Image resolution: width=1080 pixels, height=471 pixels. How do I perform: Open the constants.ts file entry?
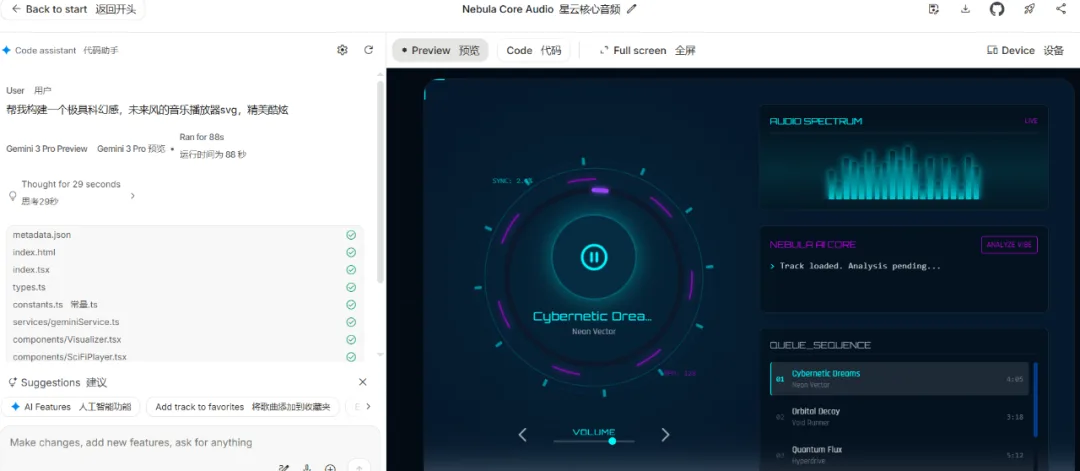coord(185,304)
